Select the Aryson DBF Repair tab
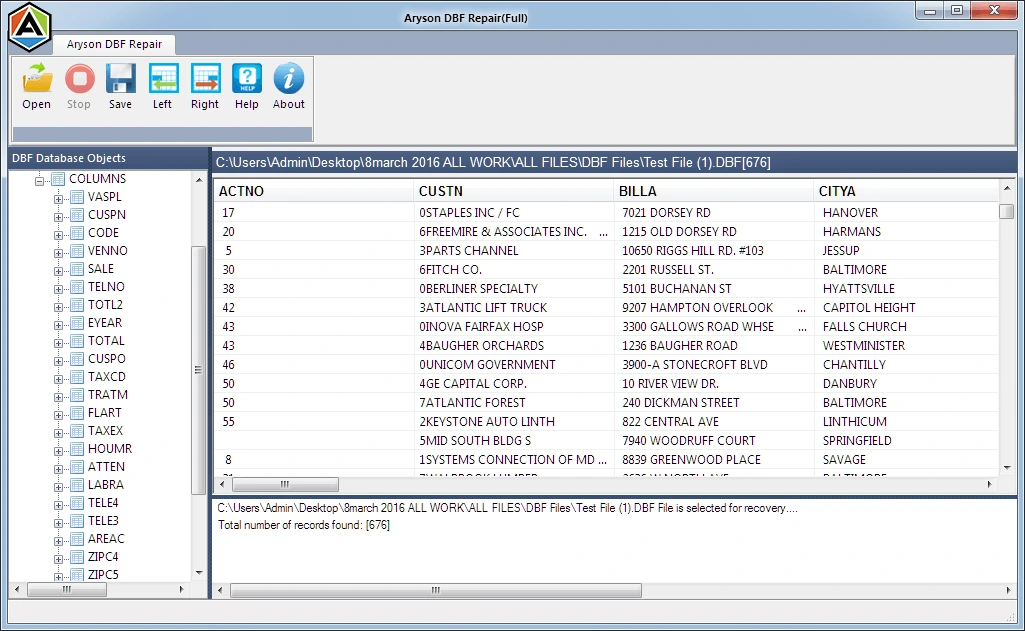This screenshot has height=631, width=1025. click(114, 44)
